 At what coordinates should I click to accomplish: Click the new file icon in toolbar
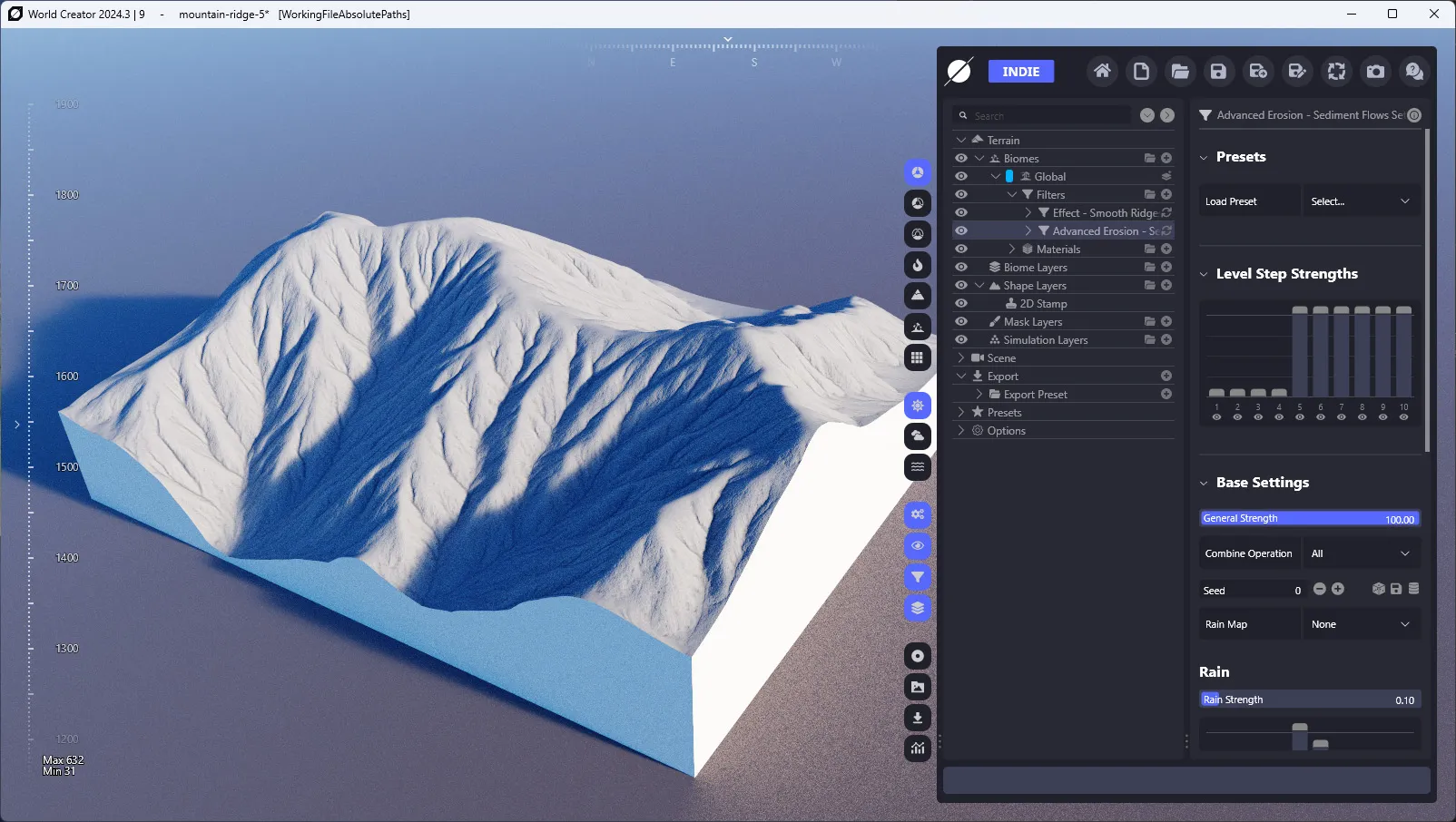(x=1141, y=71)
